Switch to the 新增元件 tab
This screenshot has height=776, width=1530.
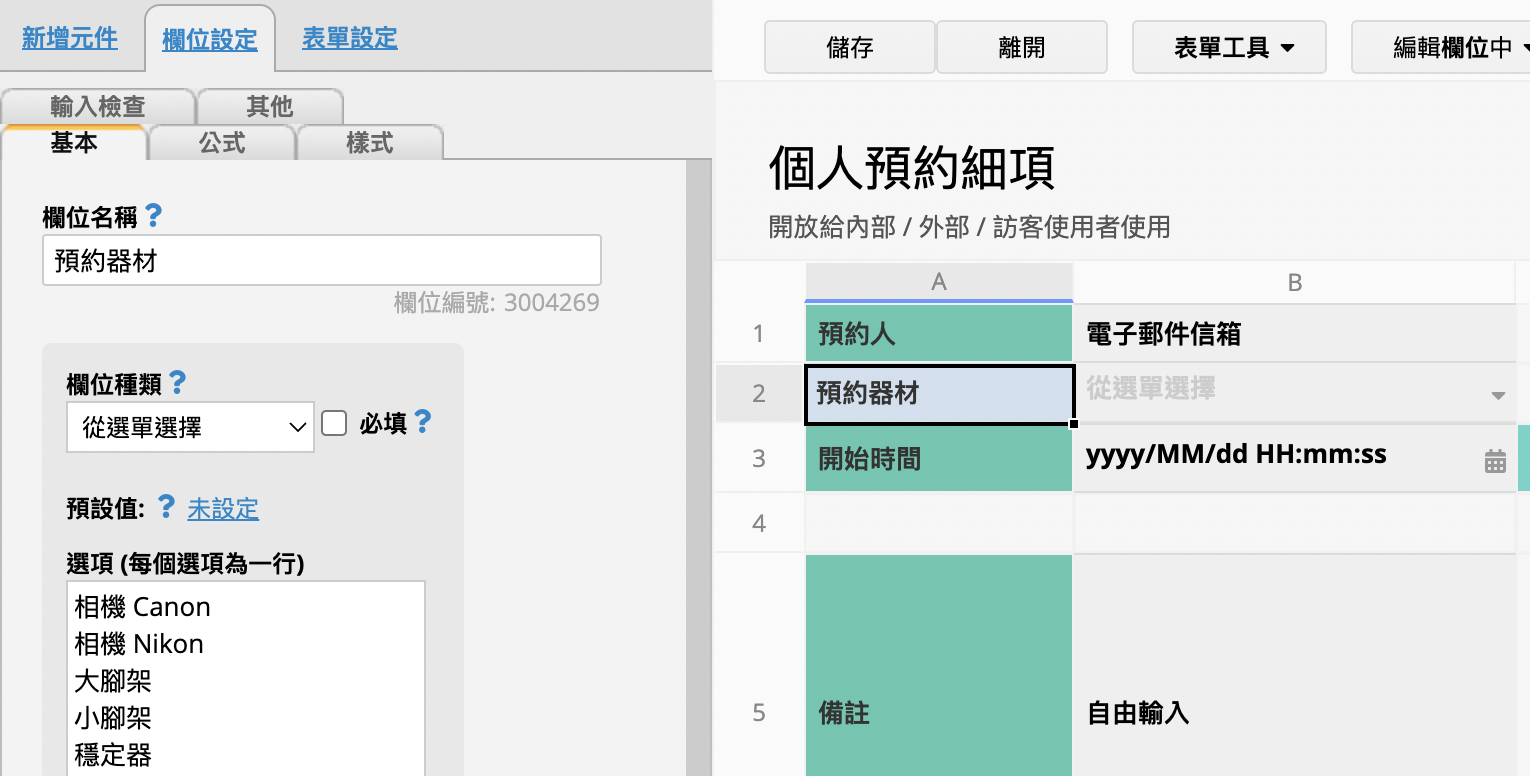point(70,39)
